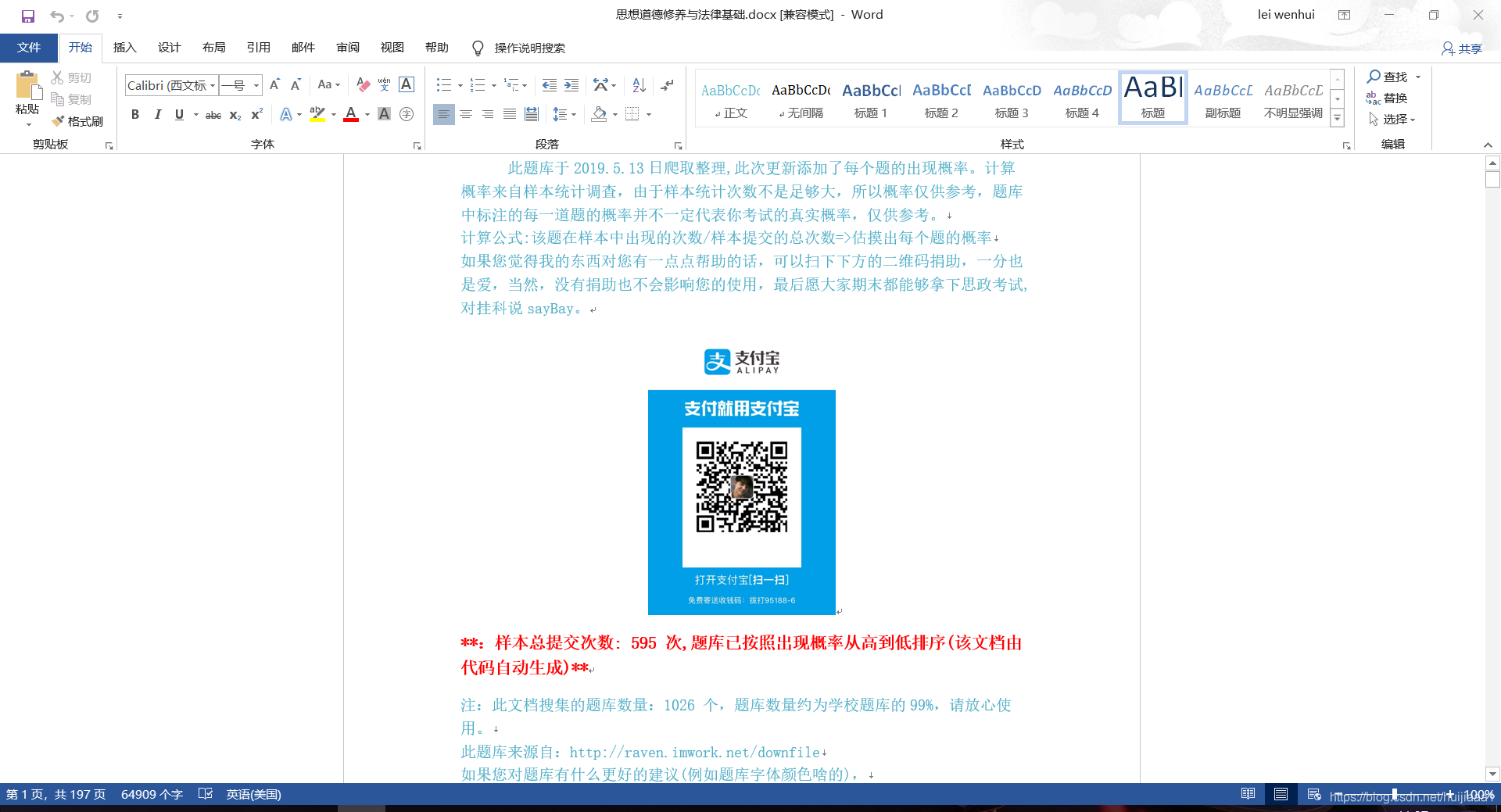Viewport: 1501px width, 812px height.
Task: Toggle strikethrough formatting
Action: point(213,115)
